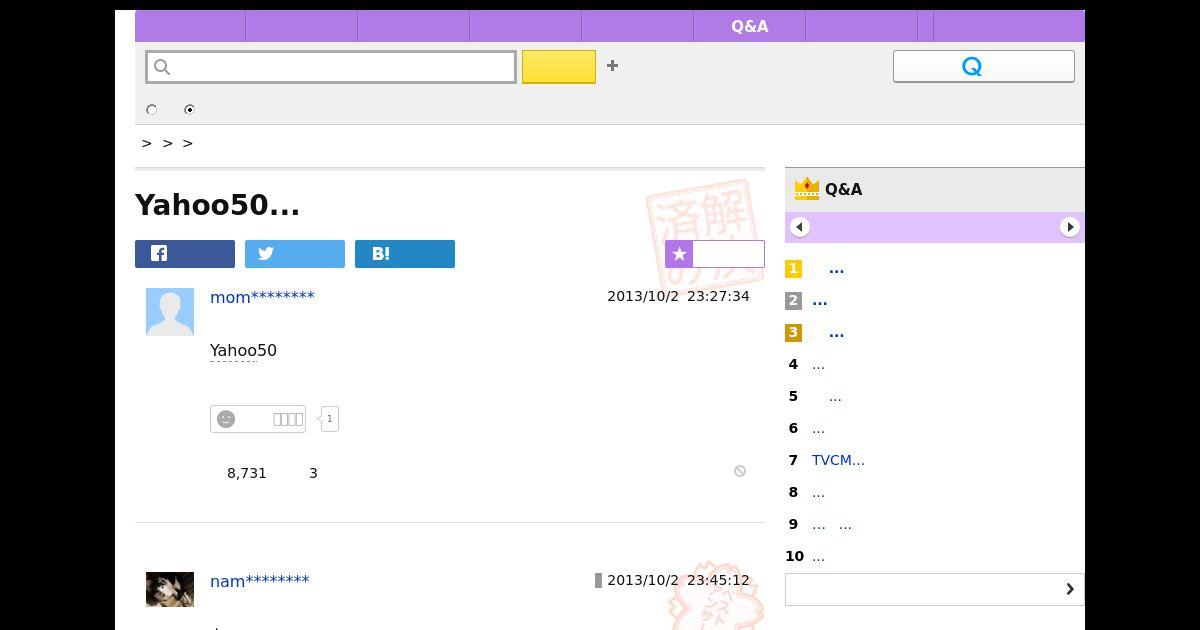The image size is (1200, 630).
Task: Bookmark with the Hatena B! button
Action: coord(405,254)
